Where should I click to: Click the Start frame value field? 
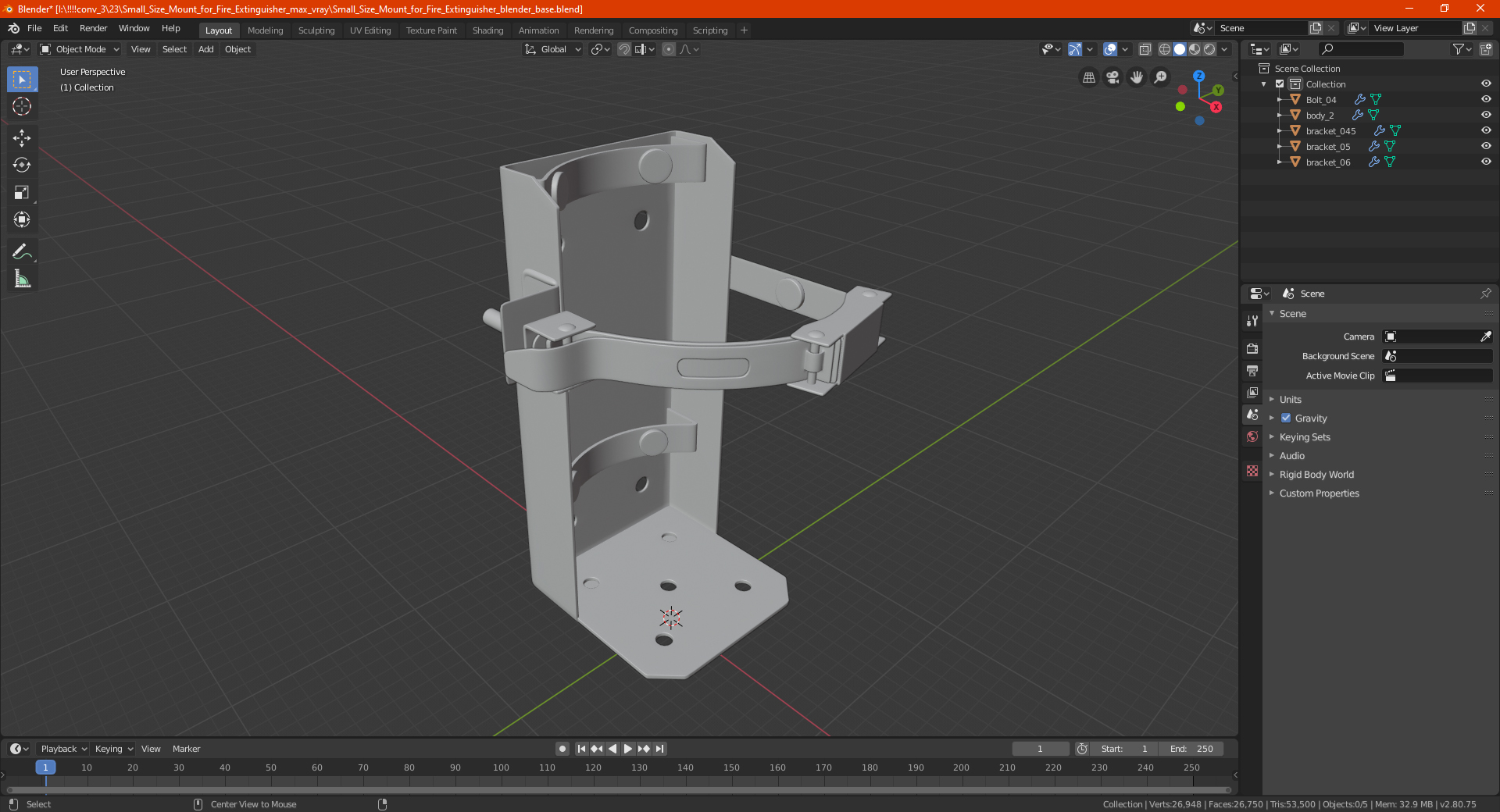click(1123, 749)
